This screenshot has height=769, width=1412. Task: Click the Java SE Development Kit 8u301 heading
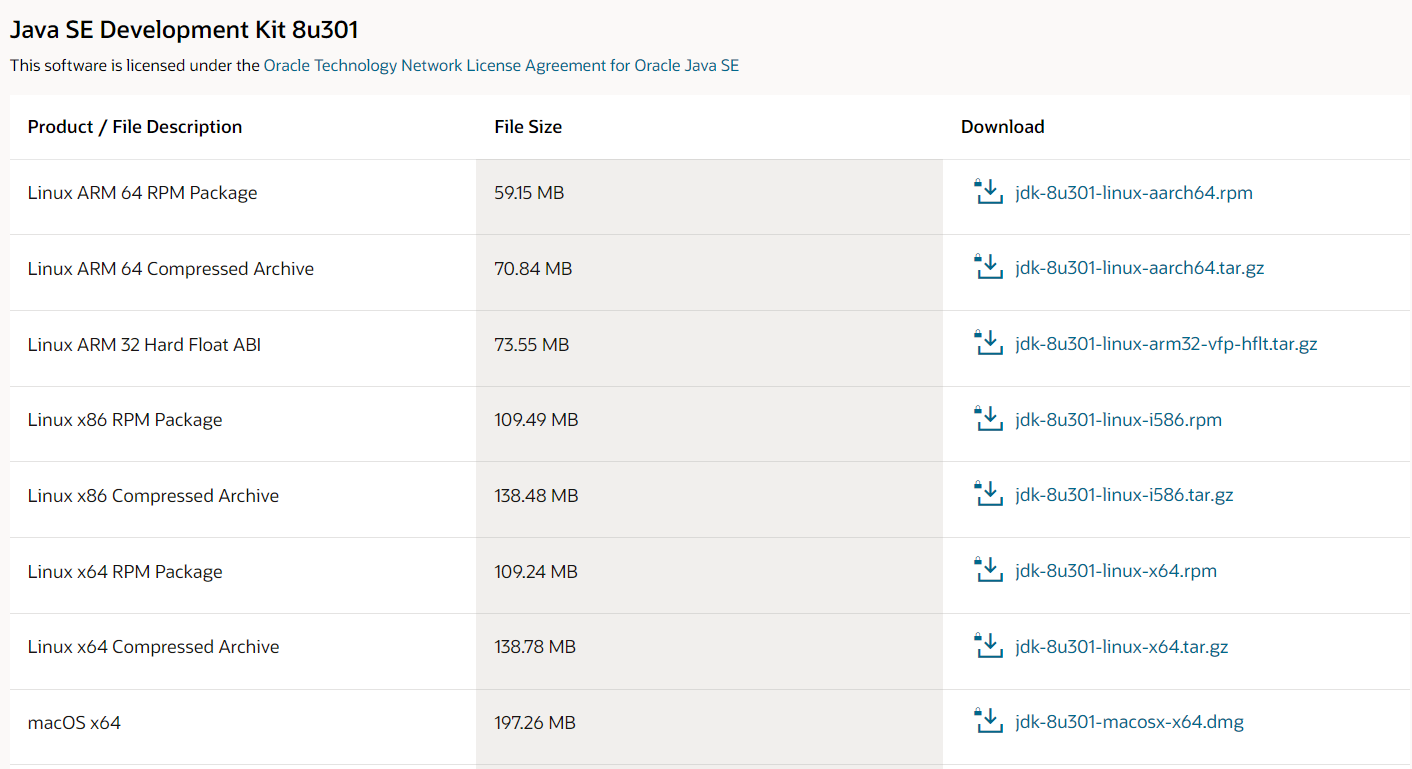184,30
